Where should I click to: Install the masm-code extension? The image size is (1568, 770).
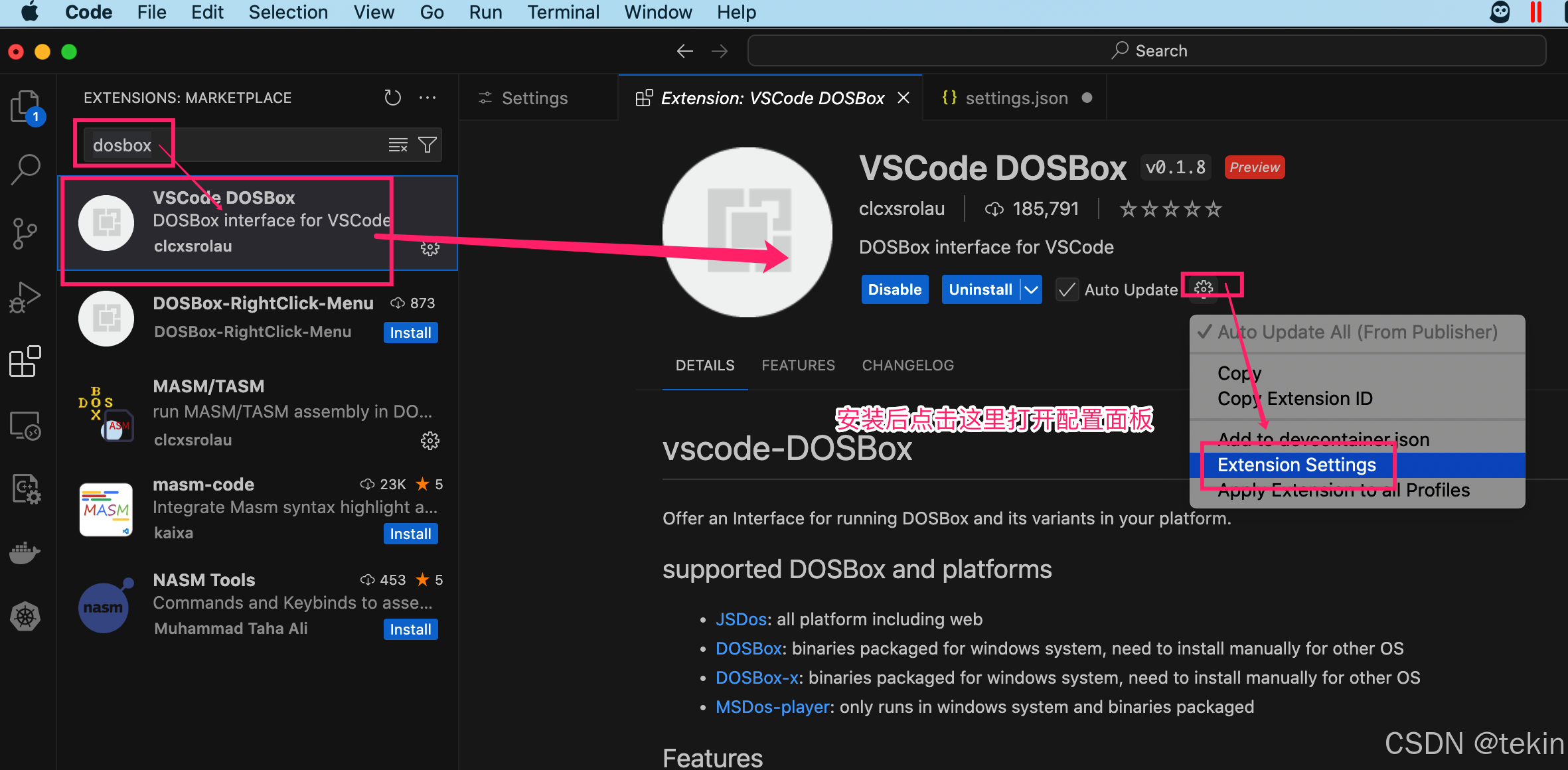(x=410, y=534)
